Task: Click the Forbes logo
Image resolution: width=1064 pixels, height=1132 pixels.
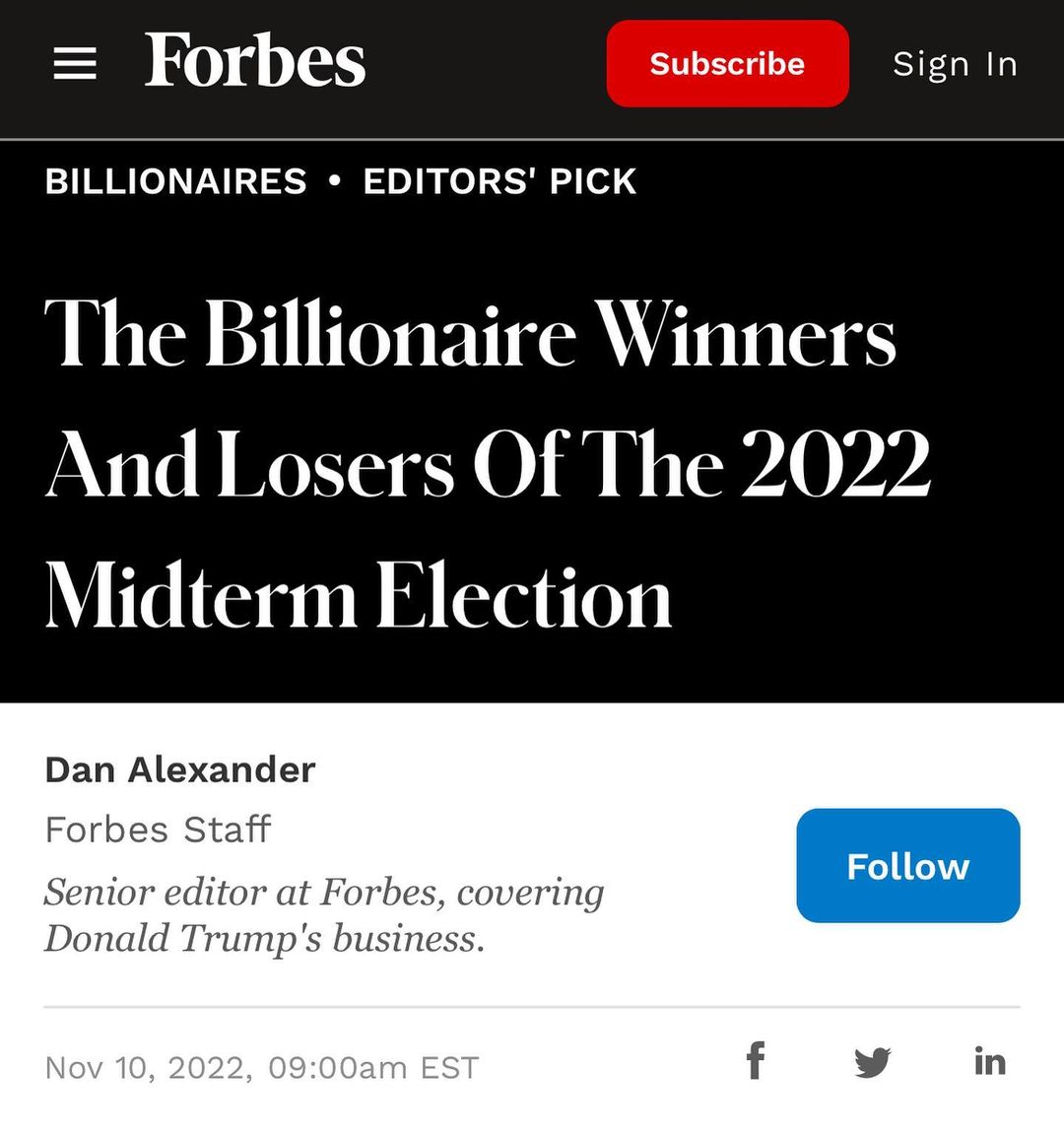Action: 255,61
